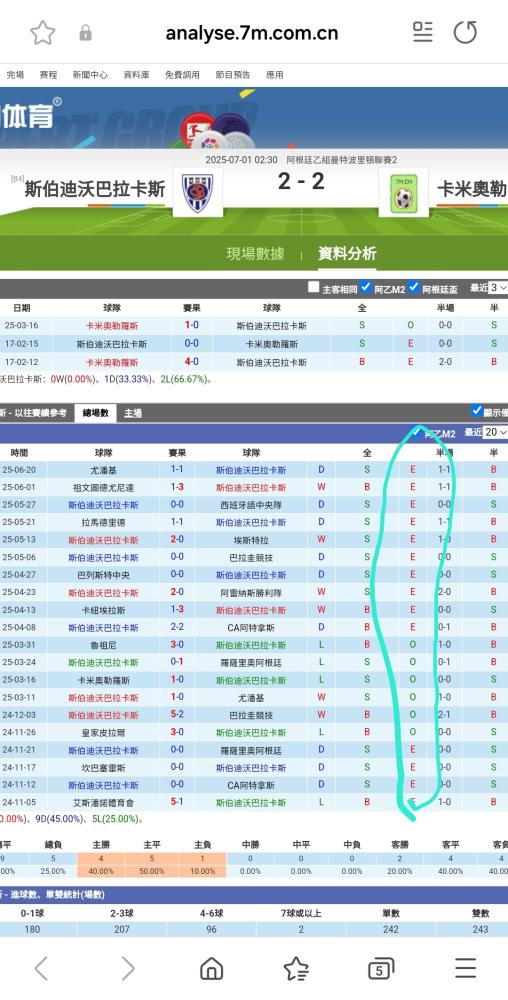Click the analyse.7m.com.cn address field

[x=252, y=33]
